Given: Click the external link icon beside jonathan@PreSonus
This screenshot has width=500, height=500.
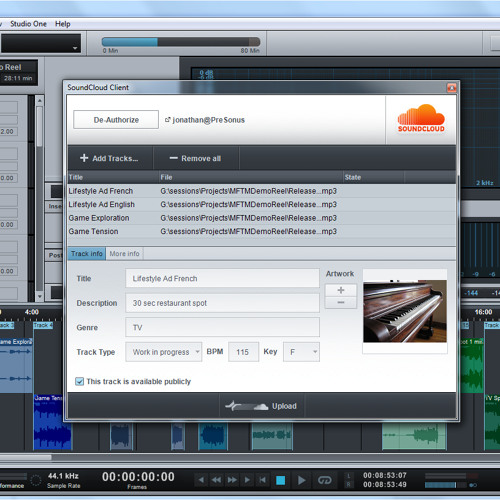Looking at the screenshot, I should (168, 120).
